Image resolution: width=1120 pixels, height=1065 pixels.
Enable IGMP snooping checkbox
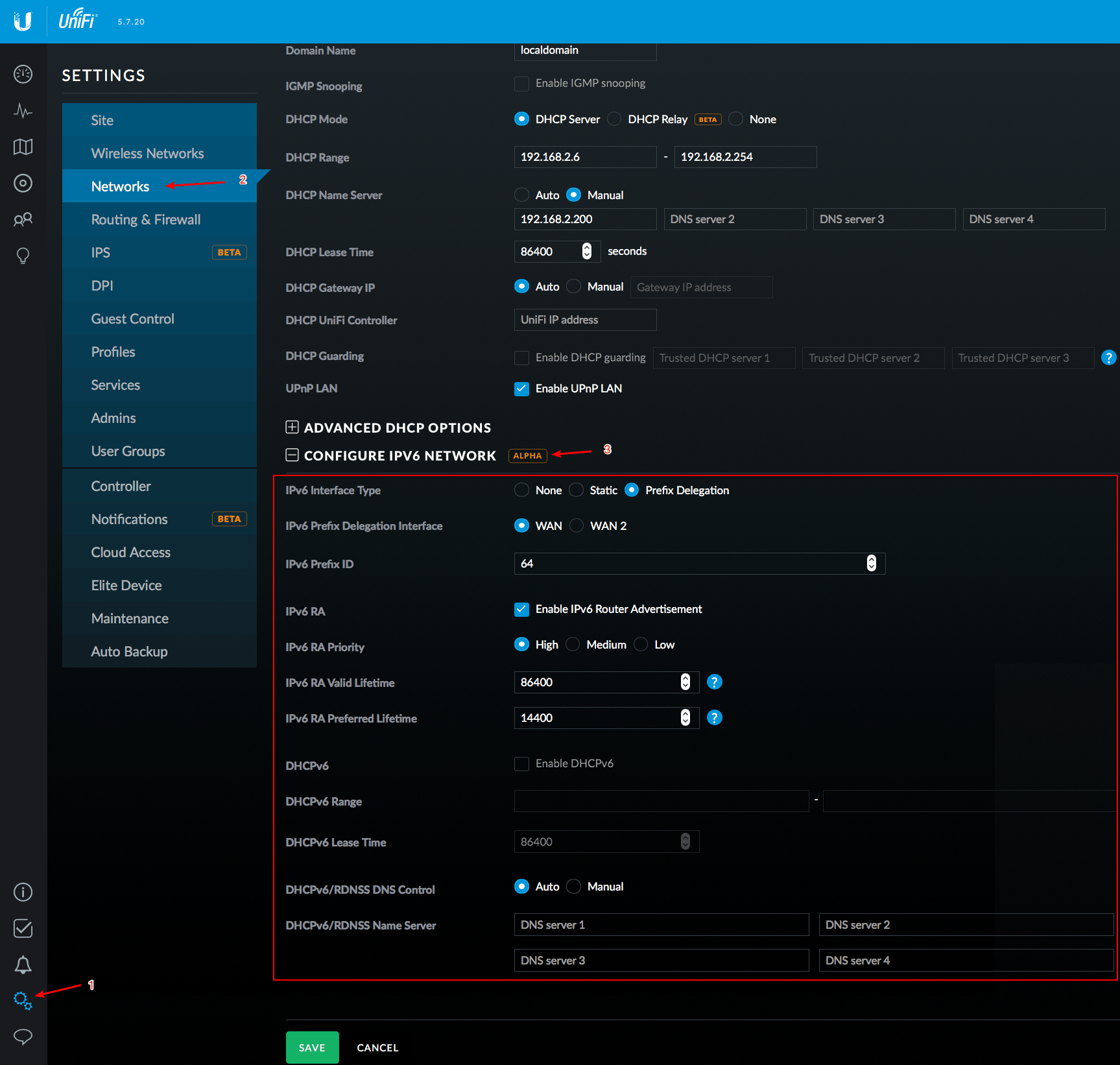[521, 84]
